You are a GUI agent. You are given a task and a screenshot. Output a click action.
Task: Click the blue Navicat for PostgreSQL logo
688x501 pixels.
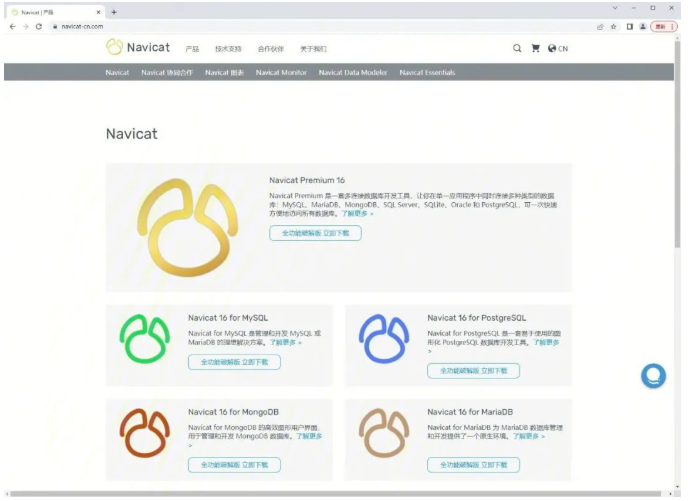[x=384, y=339]
